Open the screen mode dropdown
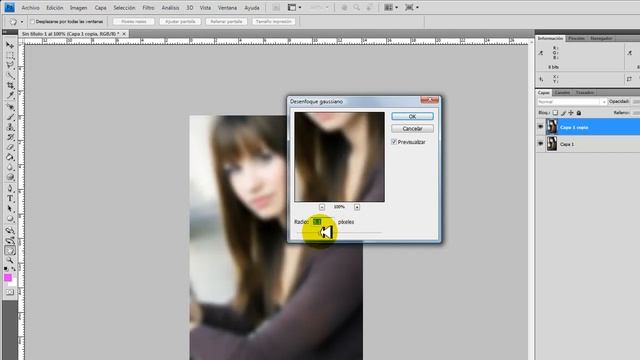The image size is (640, 360). pyautogui.click(x=411, y=7)
